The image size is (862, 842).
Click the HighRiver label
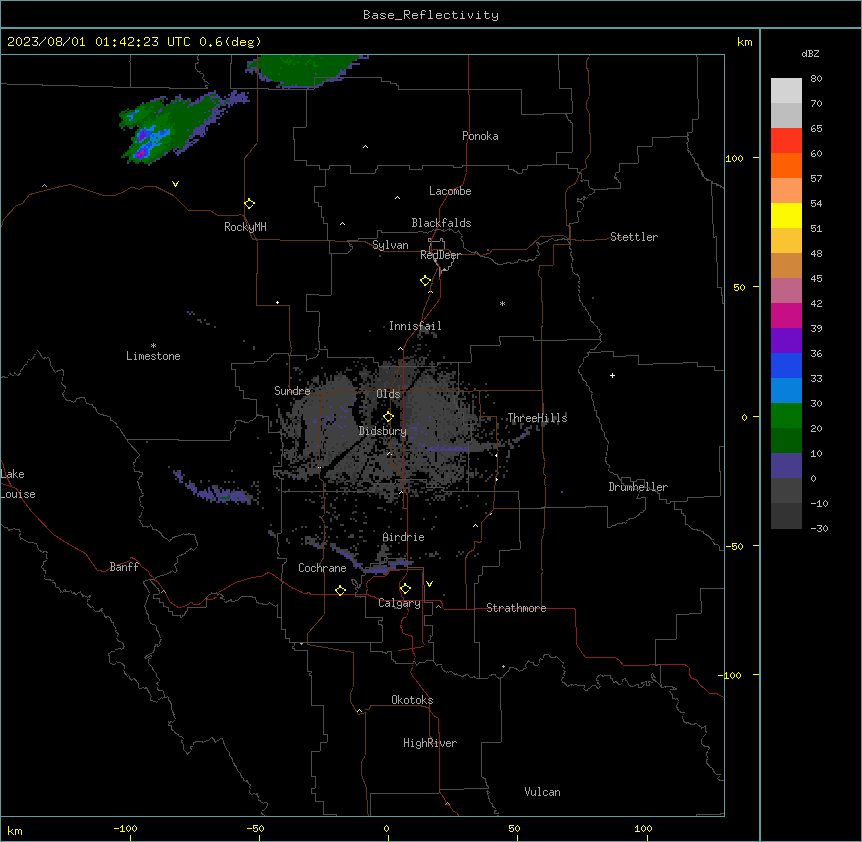pos(430,743)
